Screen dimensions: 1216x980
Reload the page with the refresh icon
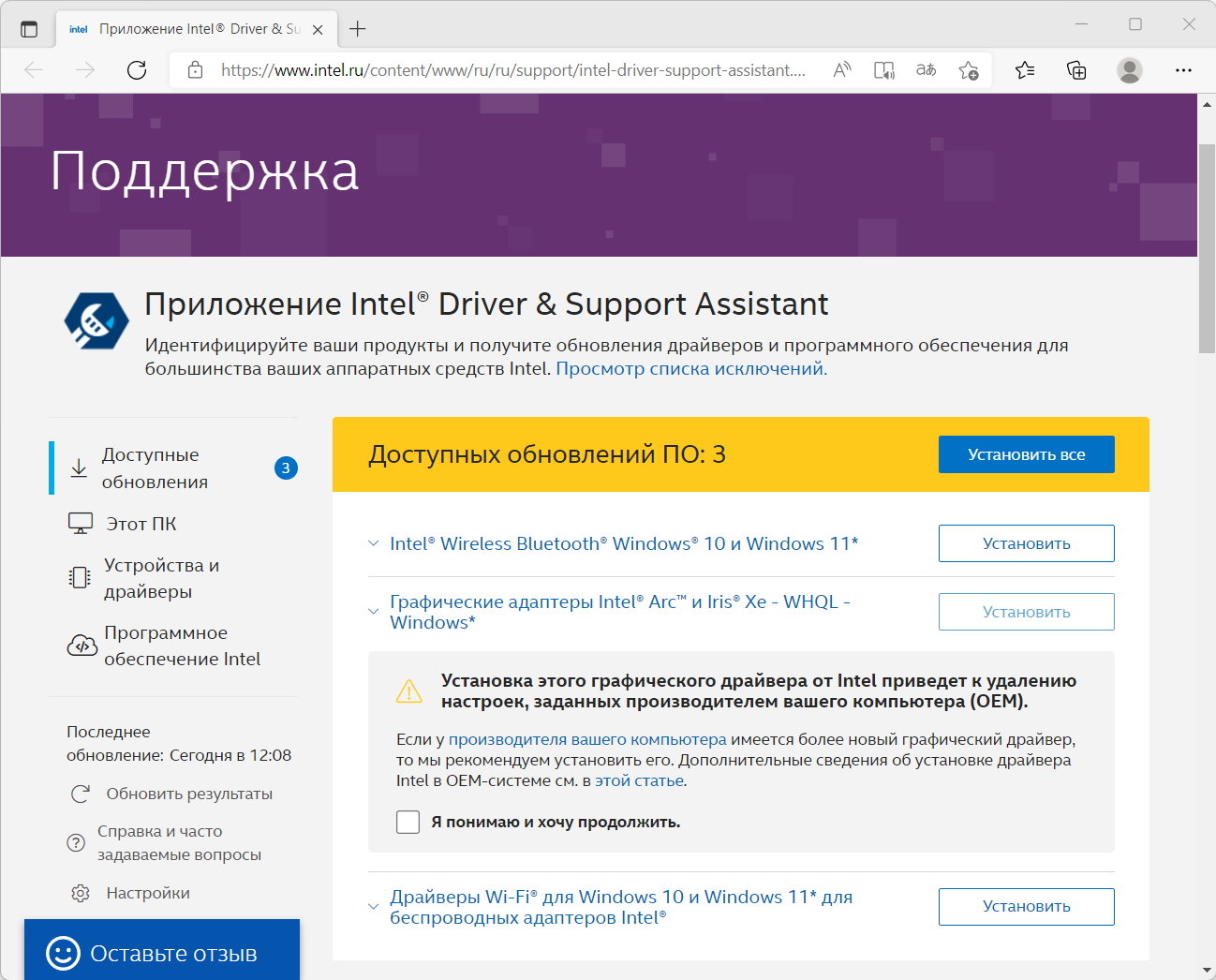tap(137, 70)
